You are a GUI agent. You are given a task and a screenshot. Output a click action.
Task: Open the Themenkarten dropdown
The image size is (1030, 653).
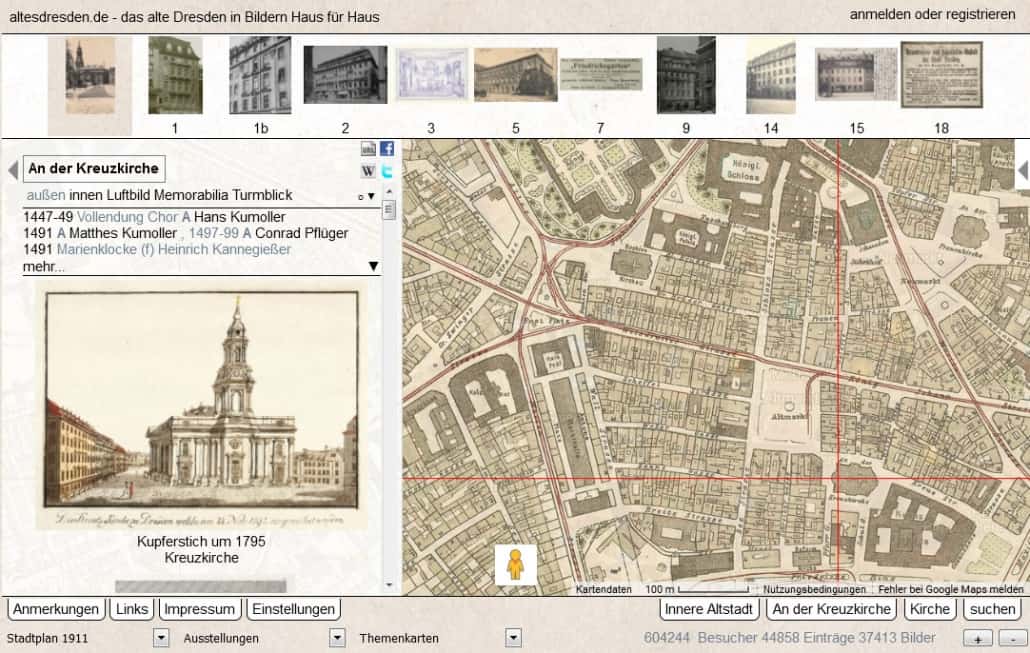[513, 638]
